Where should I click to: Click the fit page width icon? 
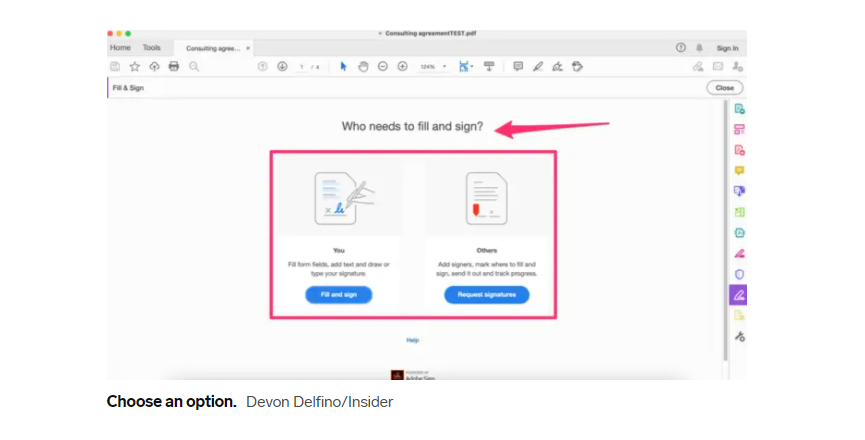pos(463,67)
